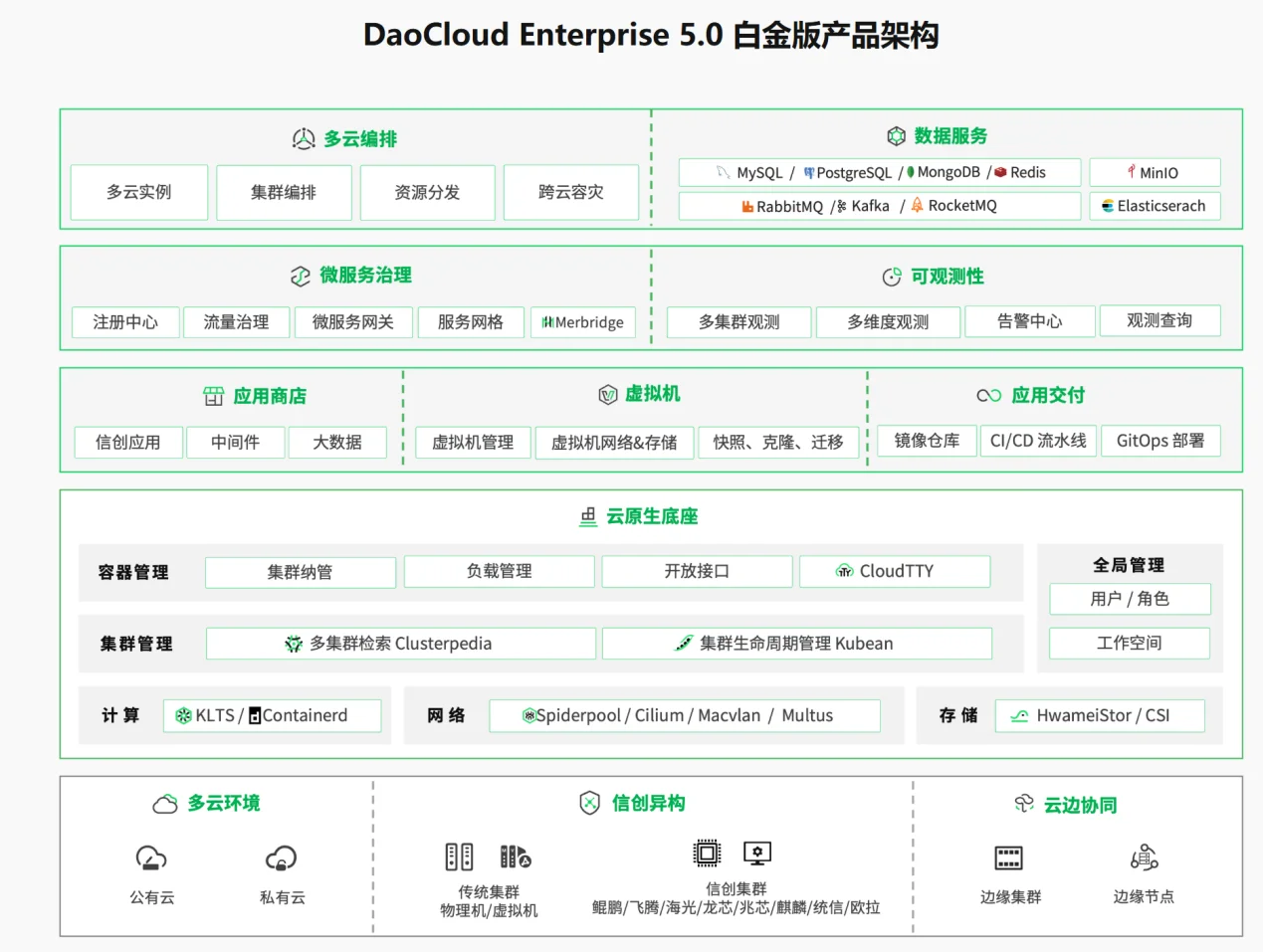The image size is (1263, 952).
Task: Click the 虚拟机 cube icon
Action: click(x=608, y=395)
